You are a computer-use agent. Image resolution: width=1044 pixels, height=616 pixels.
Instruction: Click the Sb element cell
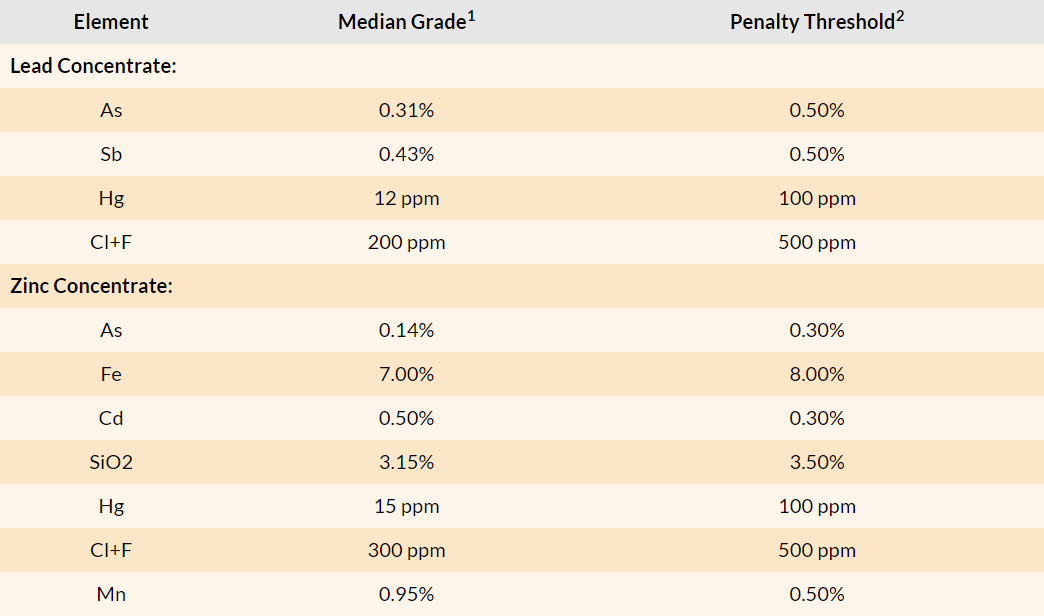click(111, 154)
